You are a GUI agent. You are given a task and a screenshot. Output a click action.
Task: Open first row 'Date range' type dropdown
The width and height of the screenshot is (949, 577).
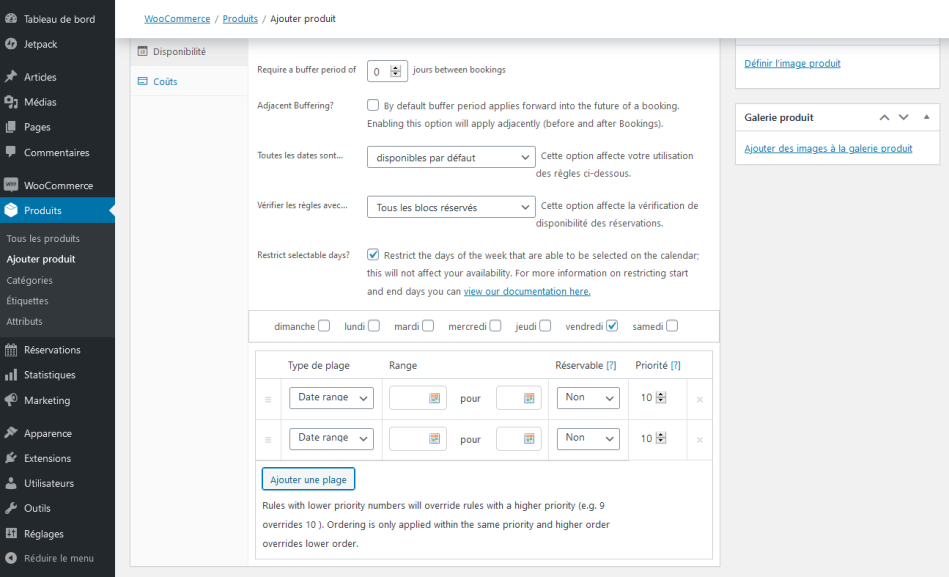(x=331, y=398)
